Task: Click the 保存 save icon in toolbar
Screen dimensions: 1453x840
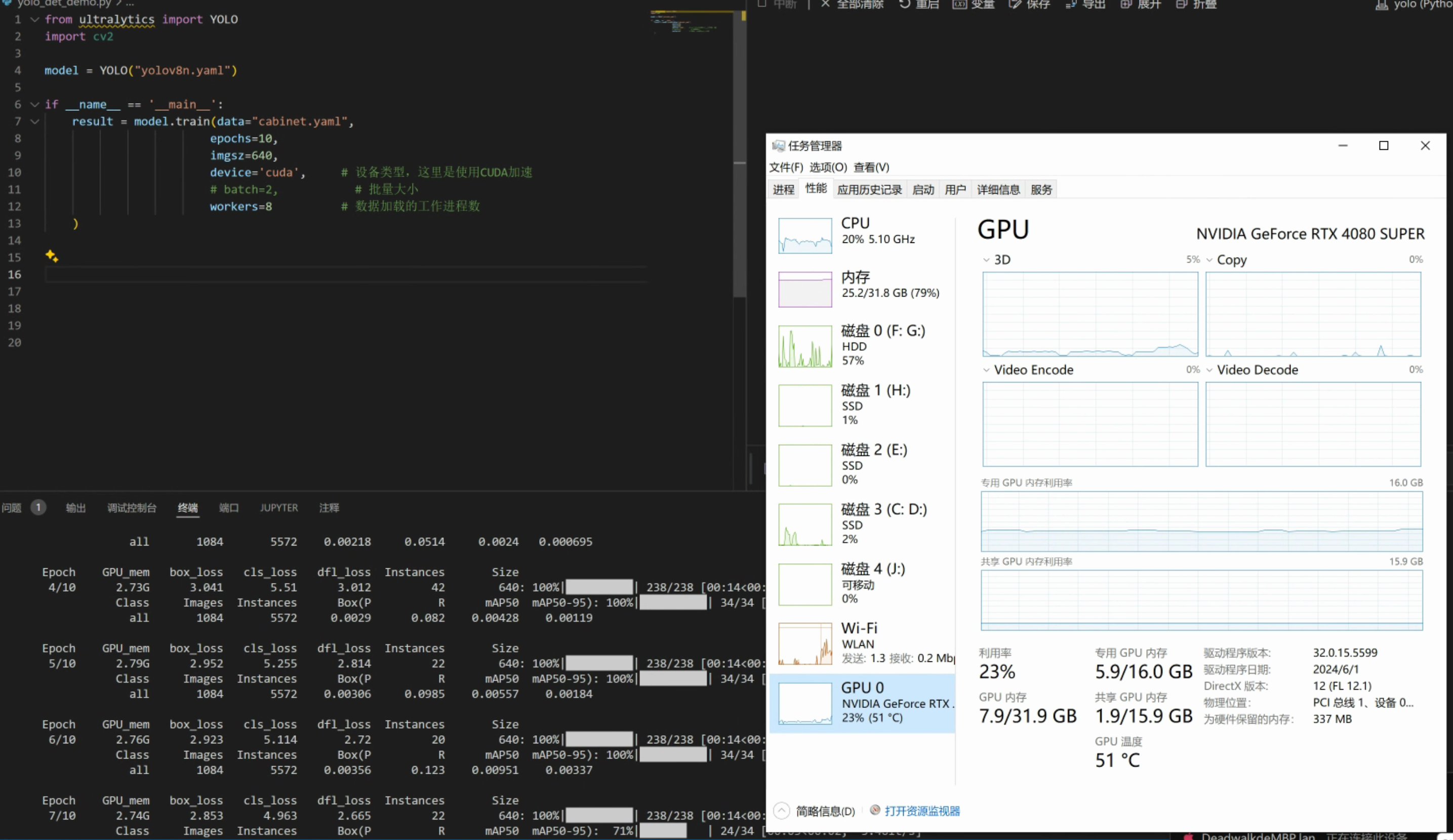Action: pos(1015,4)
